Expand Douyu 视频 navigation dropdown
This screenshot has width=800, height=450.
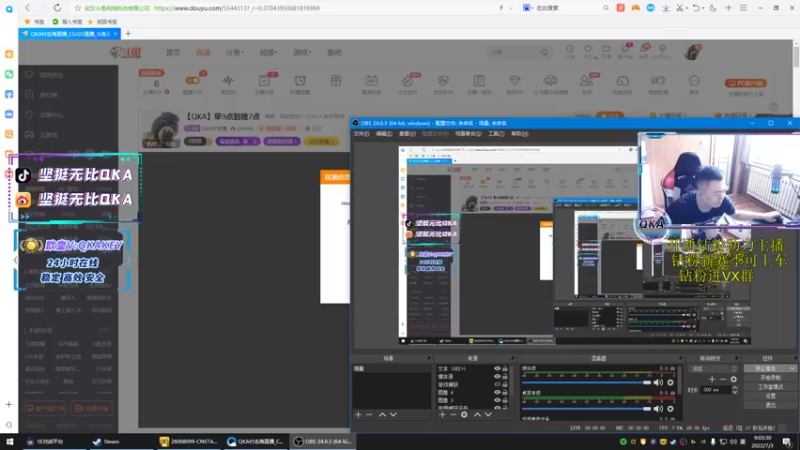(268, 52)
